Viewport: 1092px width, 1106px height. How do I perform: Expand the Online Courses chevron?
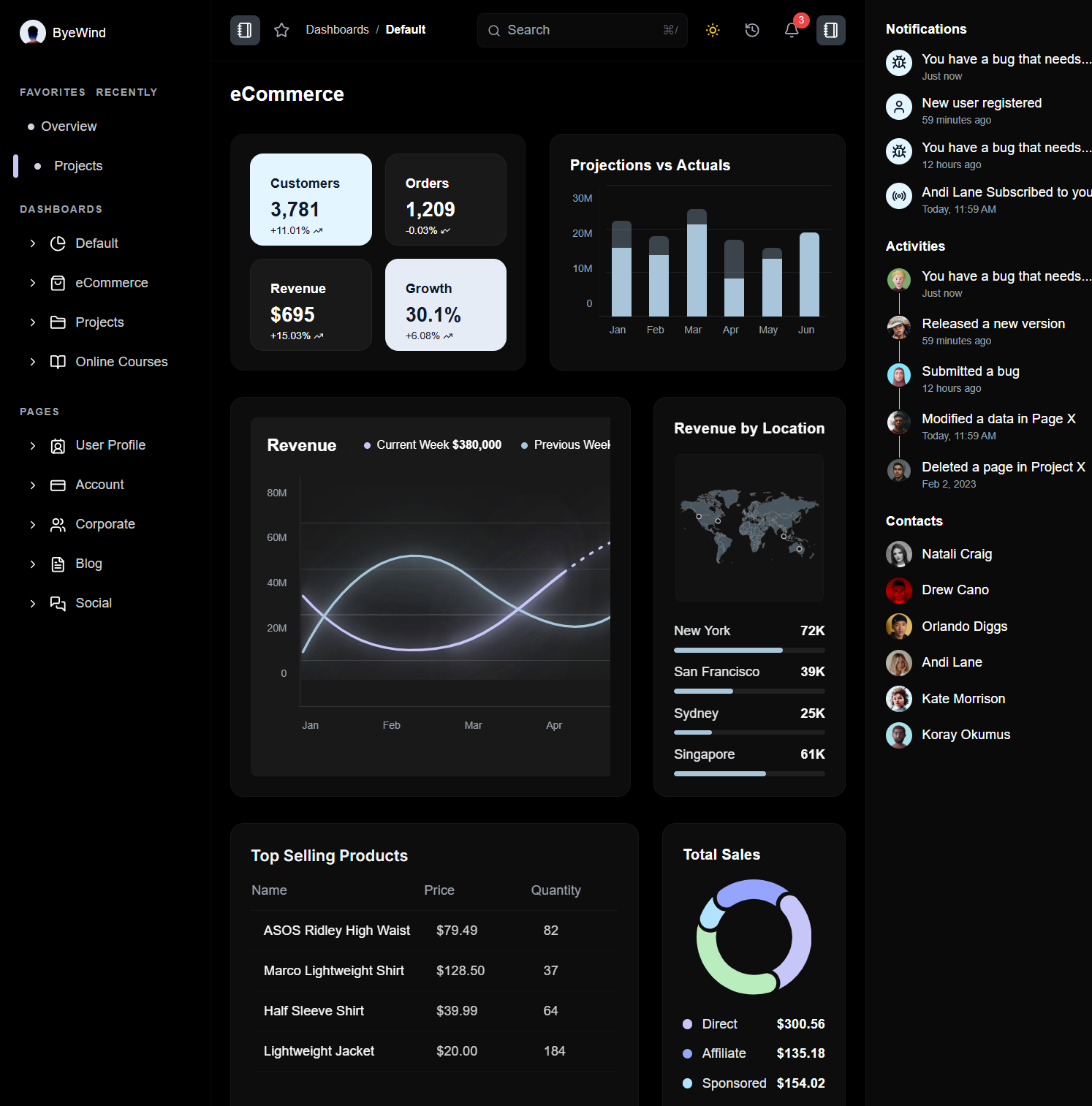click(x=33, y=362)
